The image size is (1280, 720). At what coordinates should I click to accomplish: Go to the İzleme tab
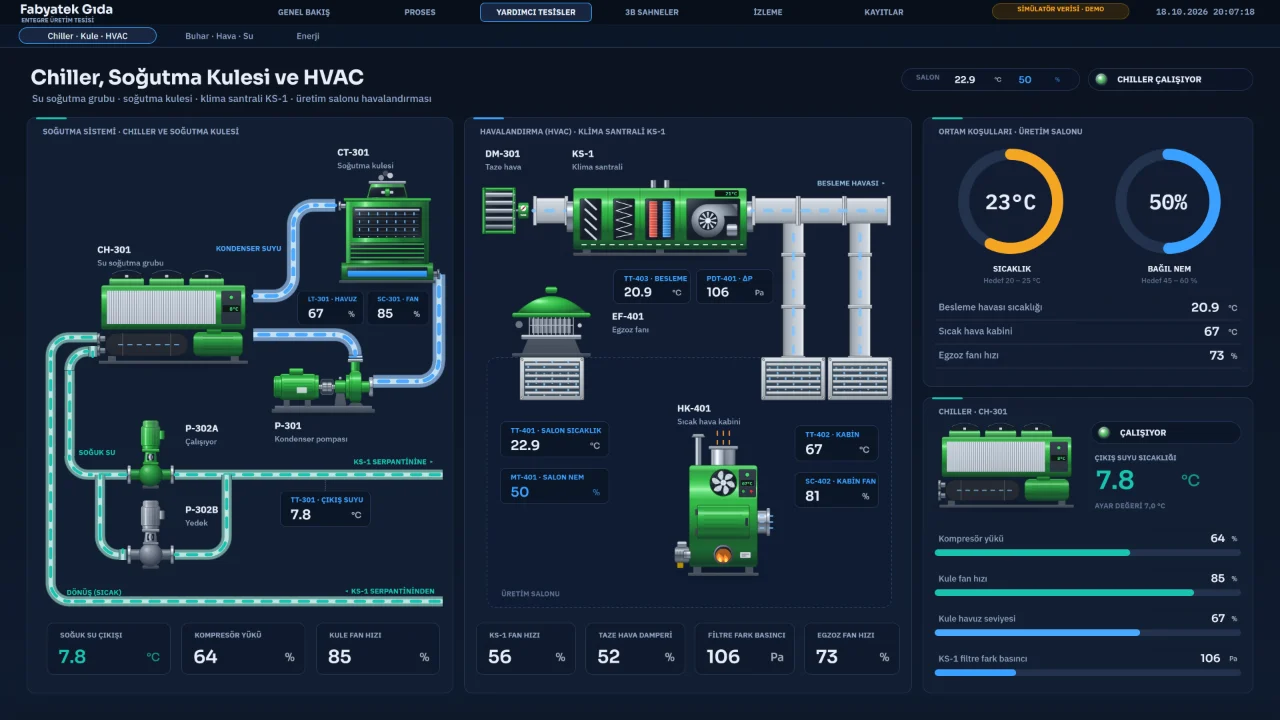coord(768,12)
